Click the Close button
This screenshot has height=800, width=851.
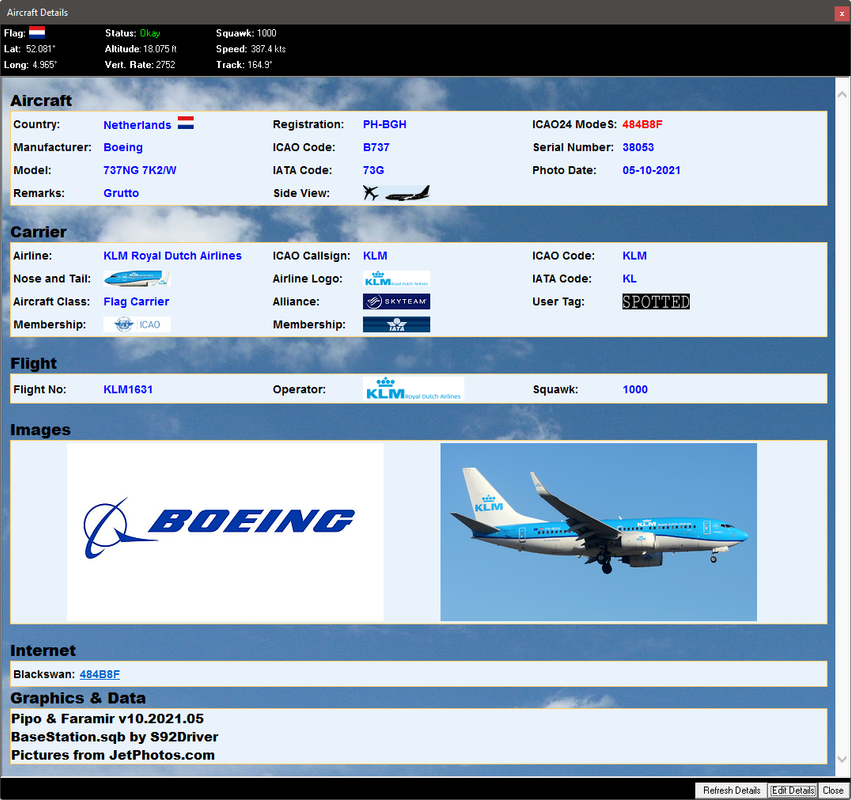(x=833, y=790)
